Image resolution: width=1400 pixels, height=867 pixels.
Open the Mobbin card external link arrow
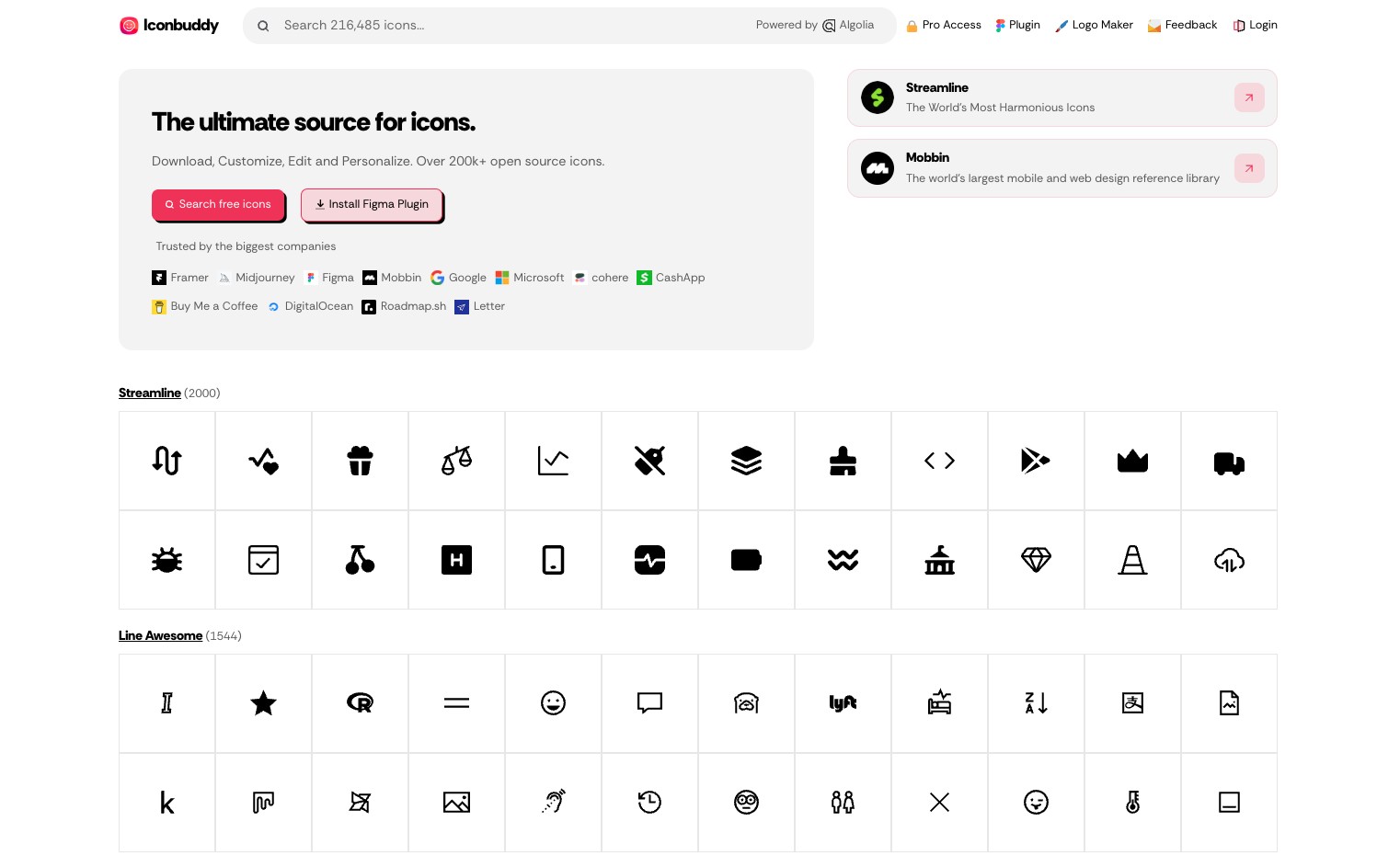click(1249, 168)
